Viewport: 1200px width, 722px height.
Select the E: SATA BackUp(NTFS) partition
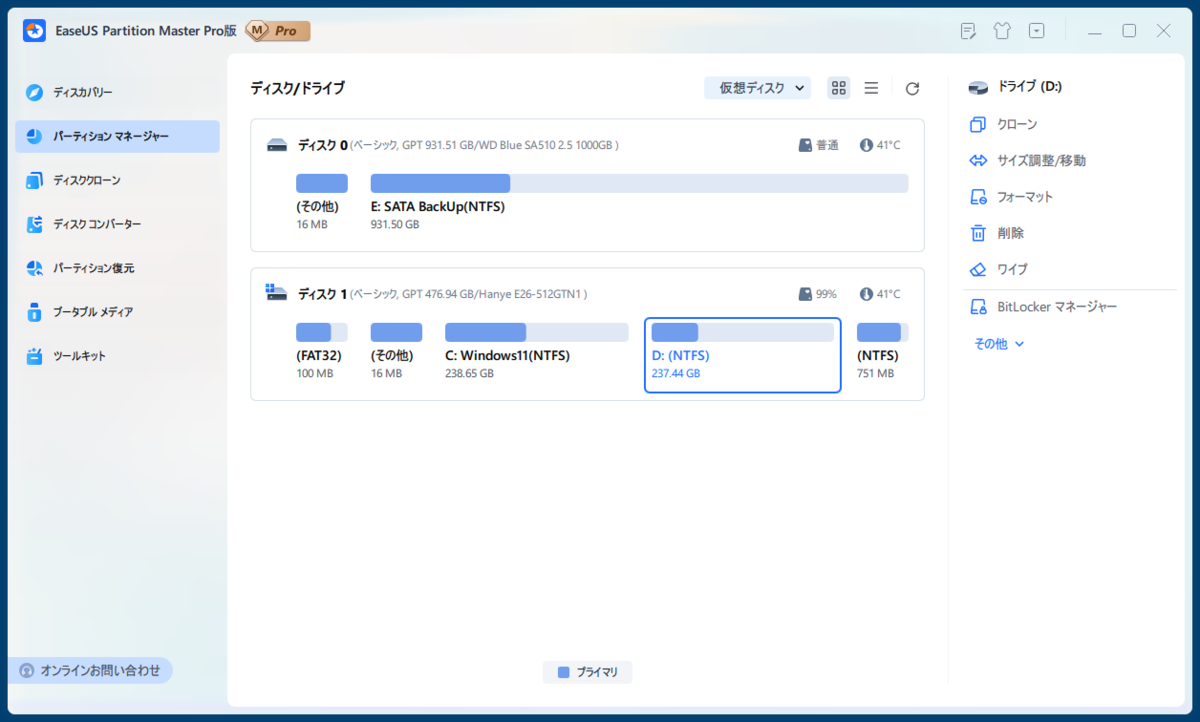click(639, 203)
